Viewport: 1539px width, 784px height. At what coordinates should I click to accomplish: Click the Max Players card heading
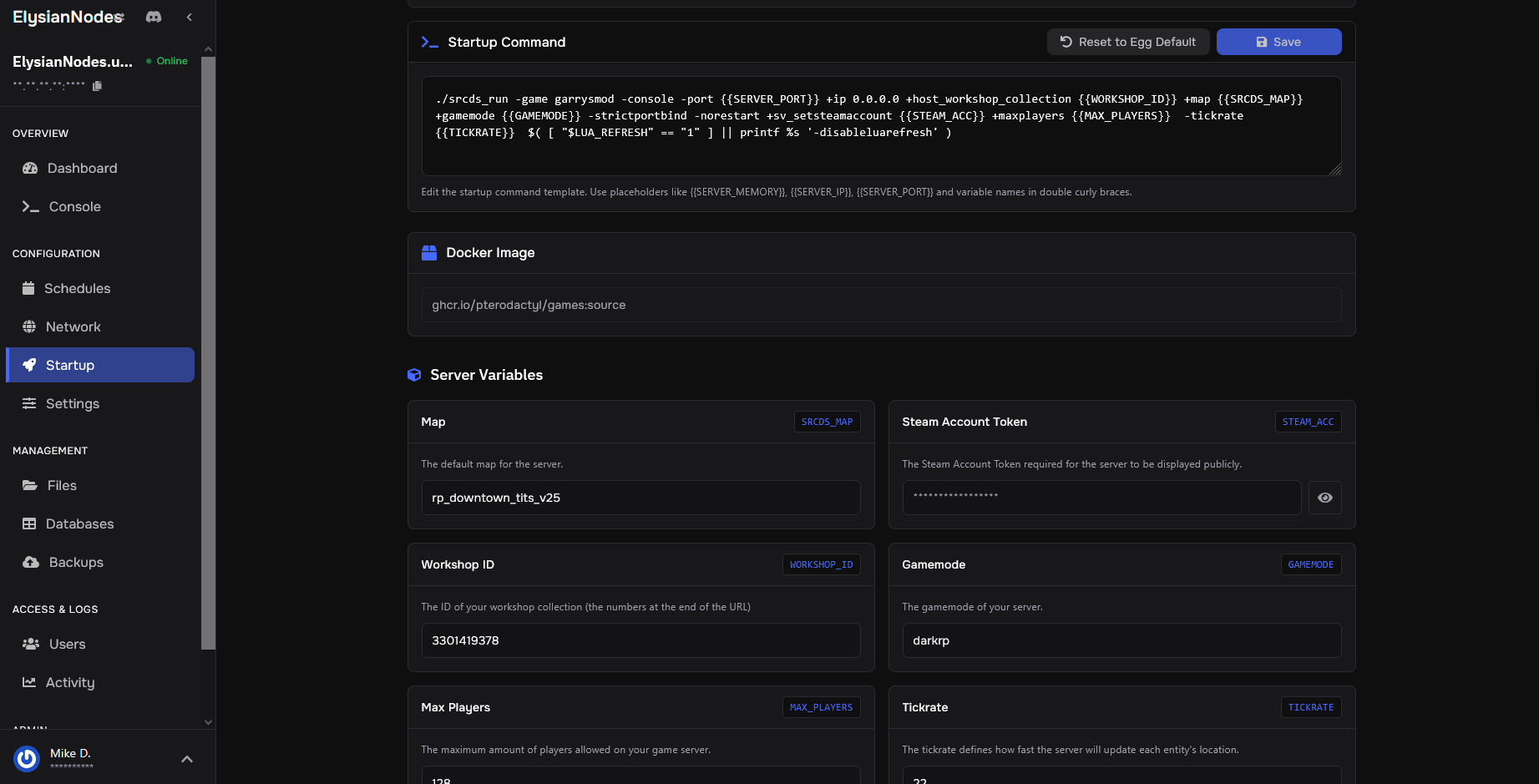(x=456, y=707)
